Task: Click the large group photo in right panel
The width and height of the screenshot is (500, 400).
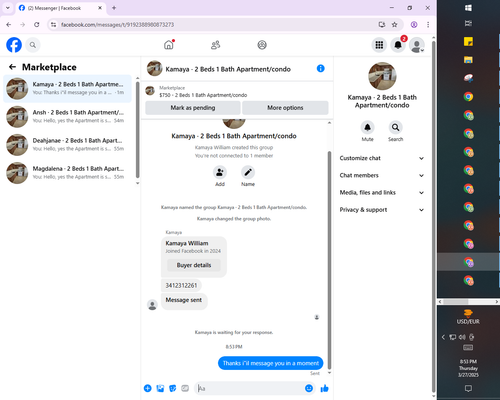Action: click(382, 76)
